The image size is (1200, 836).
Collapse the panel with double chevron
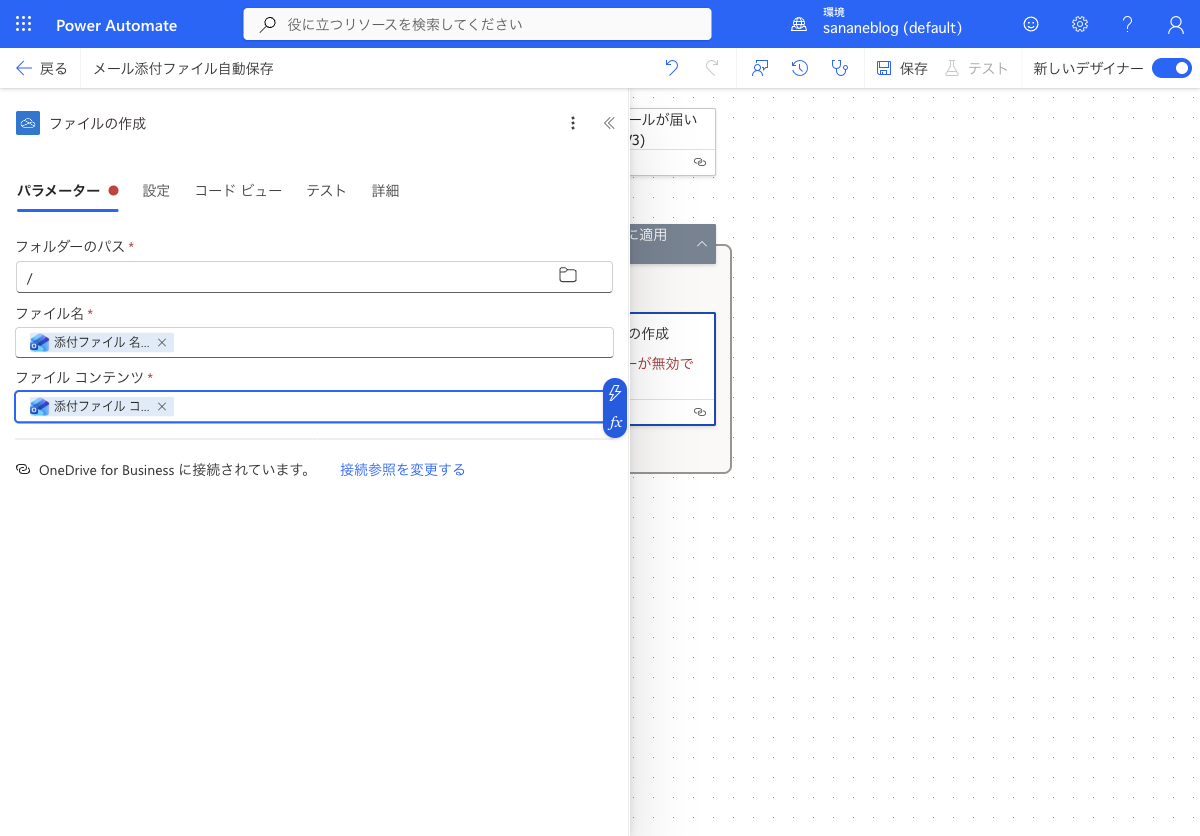tap(609, 123)
